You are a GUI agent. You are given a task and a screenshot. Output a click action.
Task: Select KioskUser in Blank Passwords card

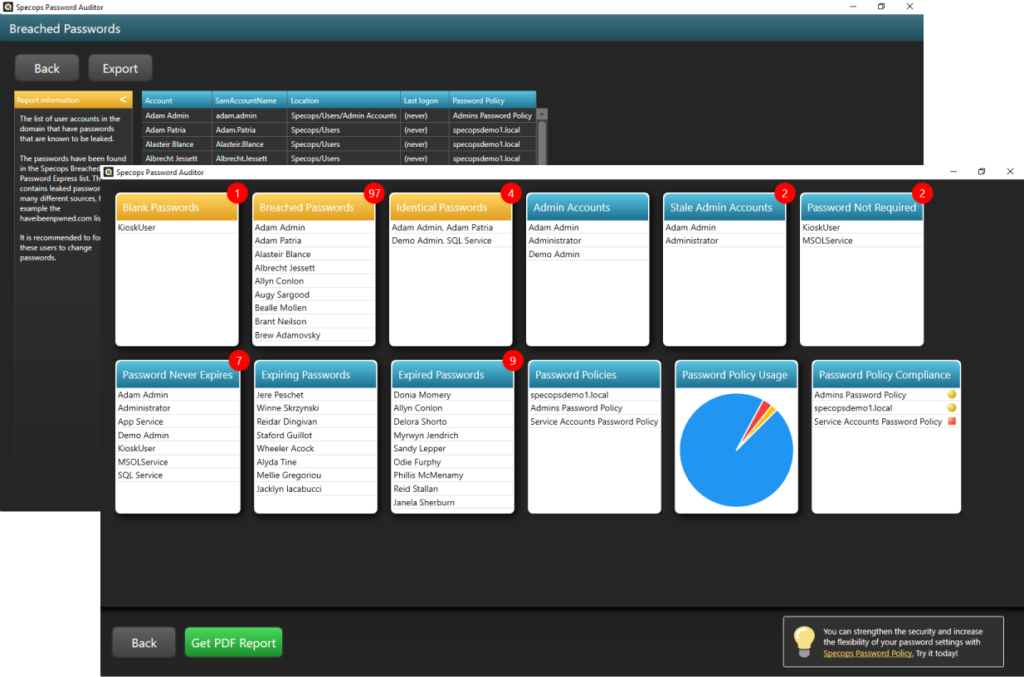click(x=176, y=227)
